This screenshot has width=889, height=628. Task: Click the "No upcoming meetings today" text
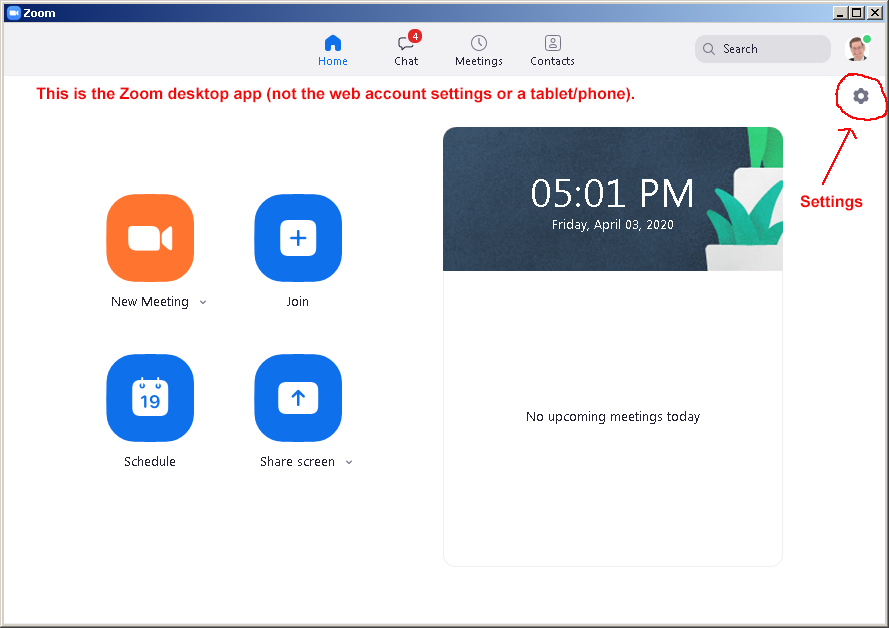[x=612, y=417]
